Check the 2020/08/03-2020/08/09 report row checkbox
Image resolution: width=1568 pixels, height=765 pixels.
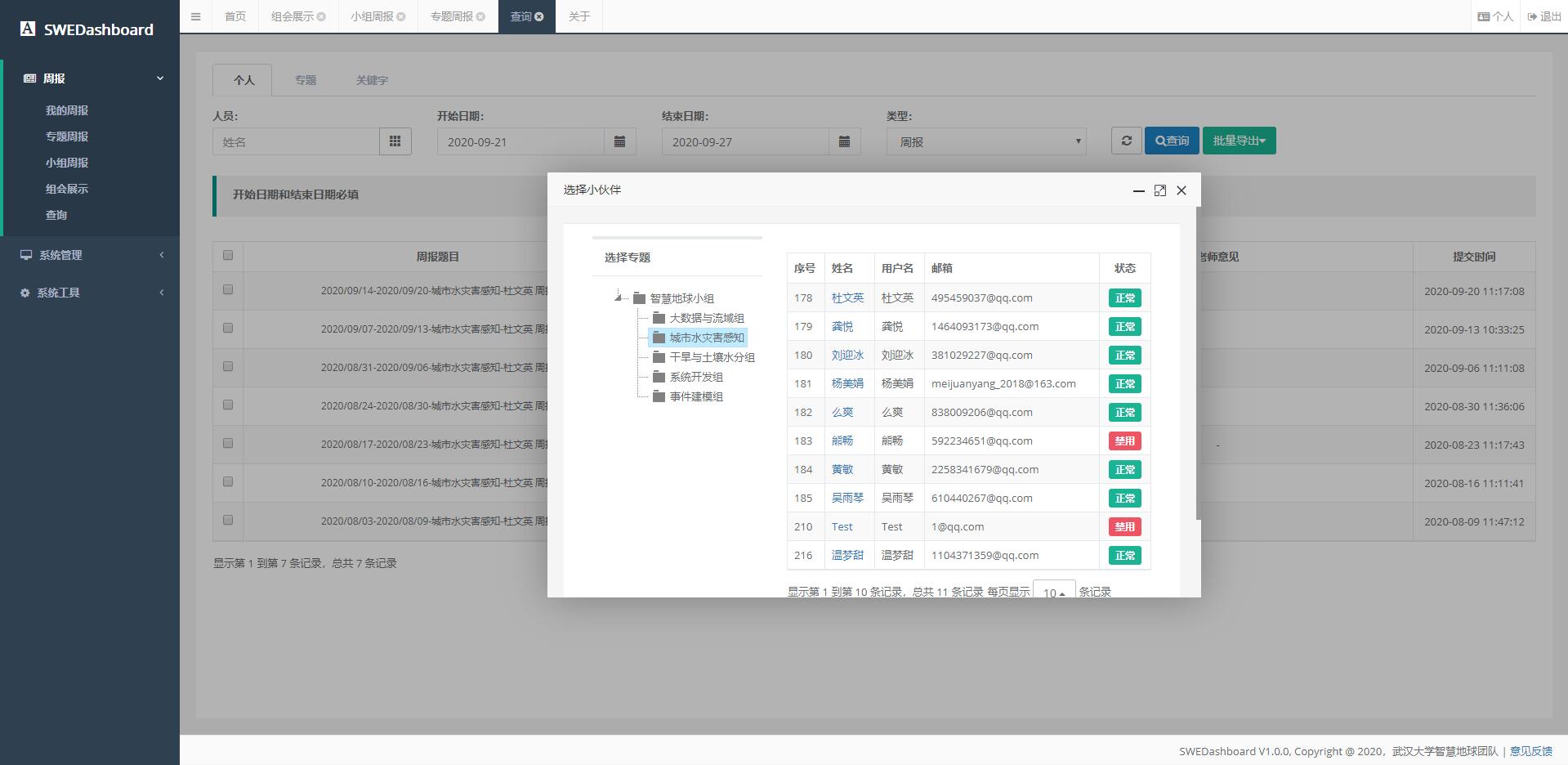pyautogui.click(x=228, y=520)
